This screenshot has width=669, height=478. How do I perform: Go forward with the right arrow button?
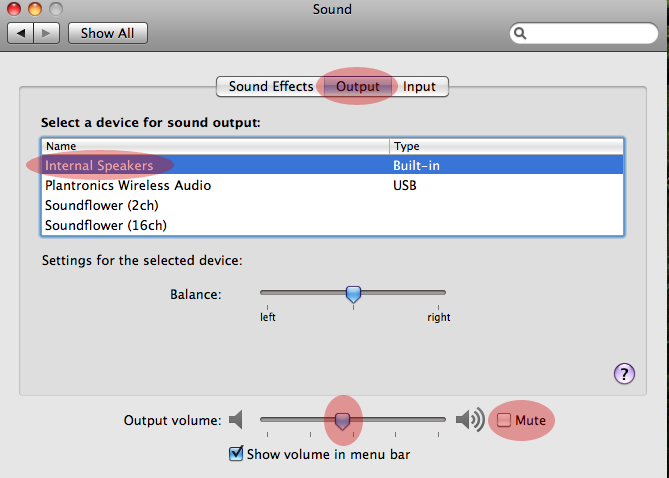point(46,33)
